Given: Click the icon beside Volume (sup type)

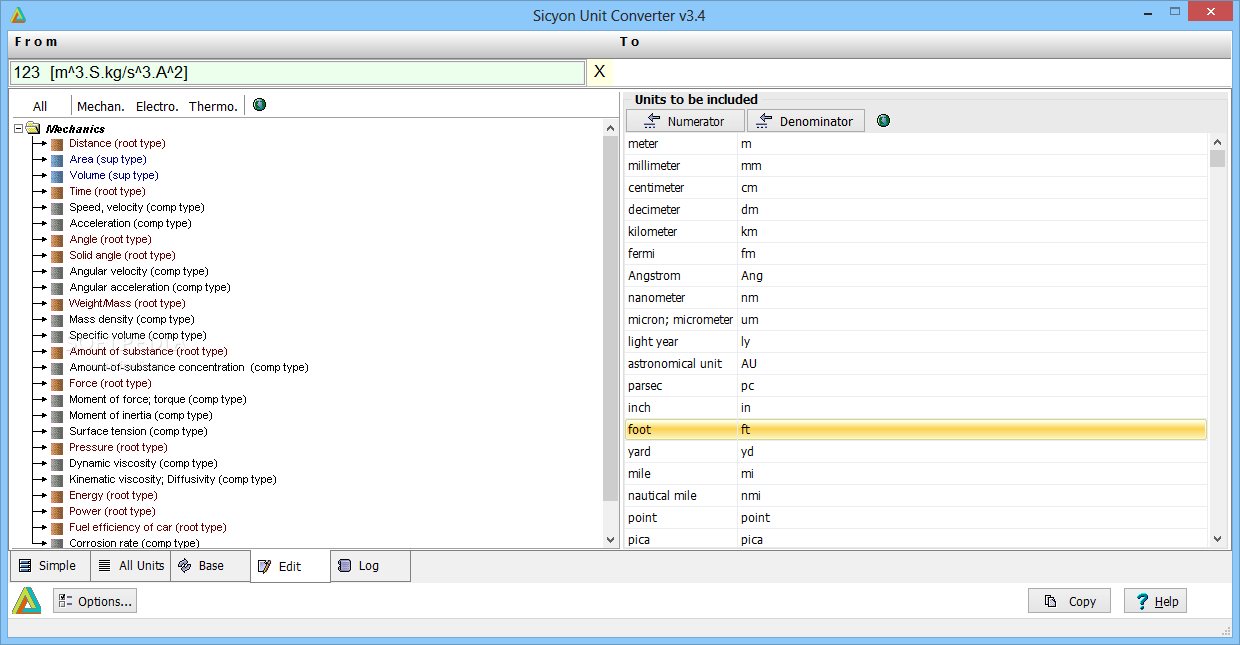Looking at the screenshot, I should pyautogui.click(x=57, y=176).
